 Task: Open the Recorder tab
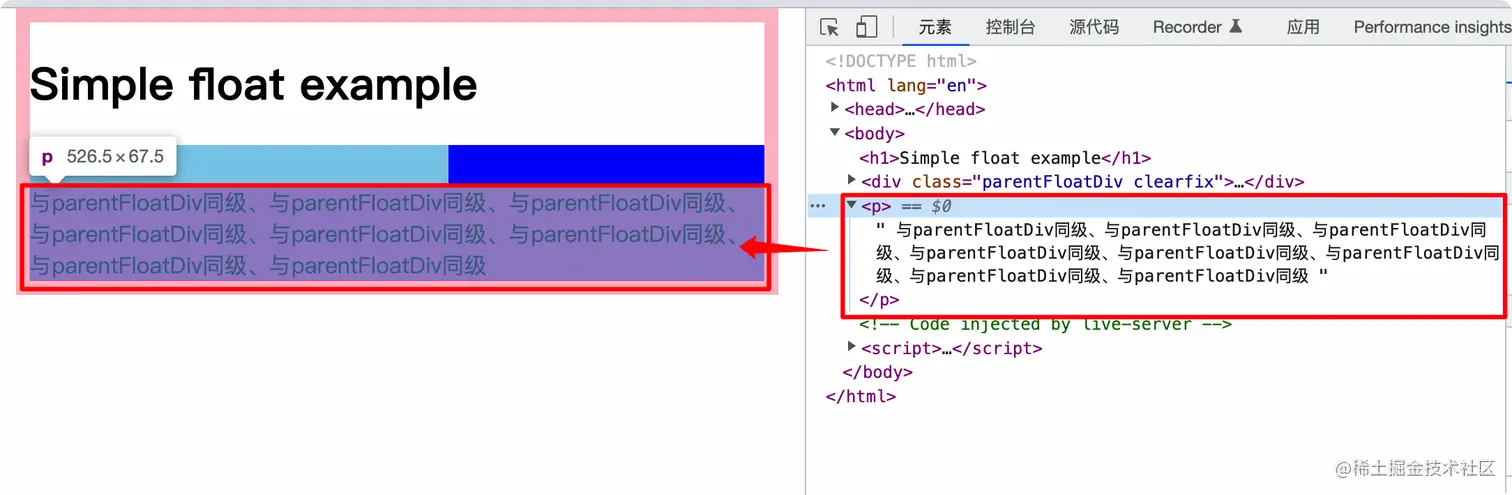click(1197, 27)
